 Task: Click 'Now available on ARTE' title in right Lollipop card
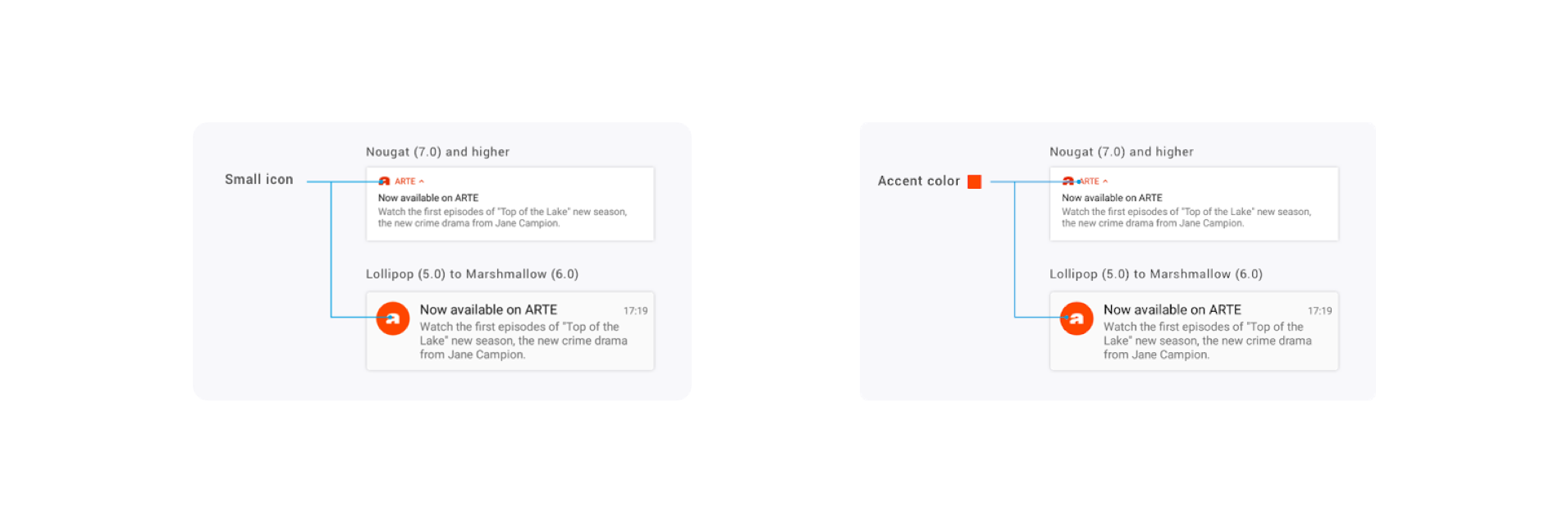(1172, 309)
